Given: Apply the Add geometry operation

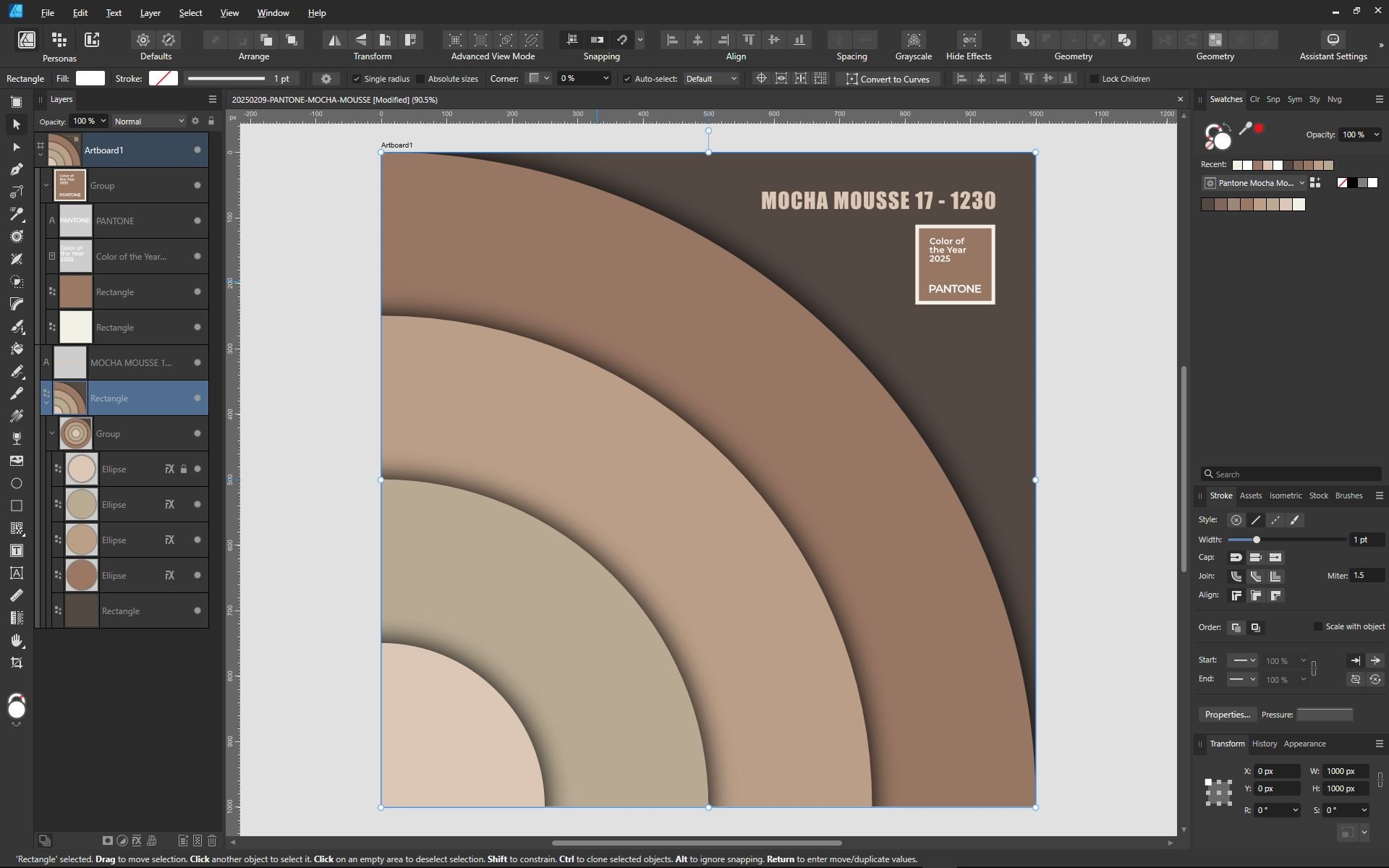Looking at the screenshot, I should point(1022,40).
